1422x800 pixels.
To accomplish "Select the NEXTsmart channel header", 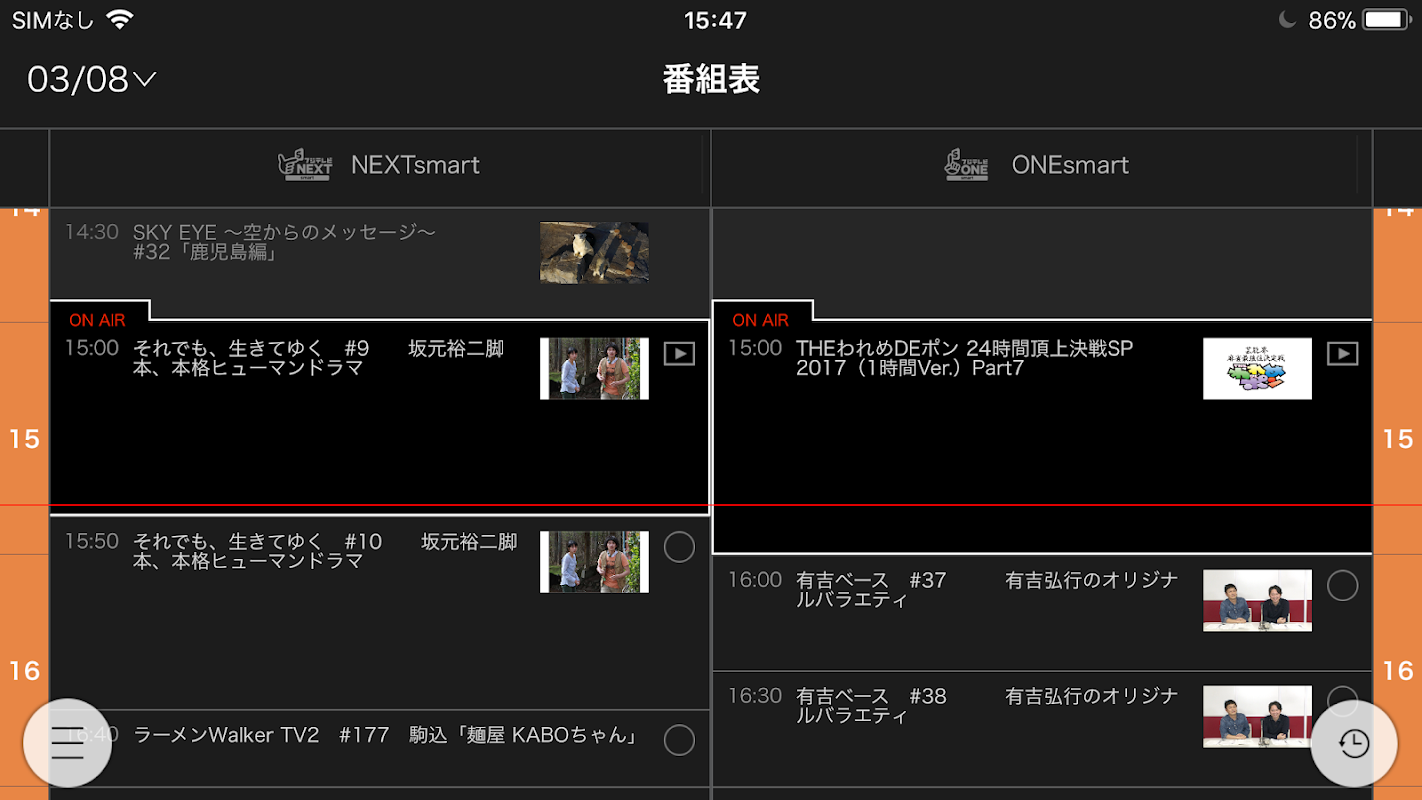I will pos(380,166).
